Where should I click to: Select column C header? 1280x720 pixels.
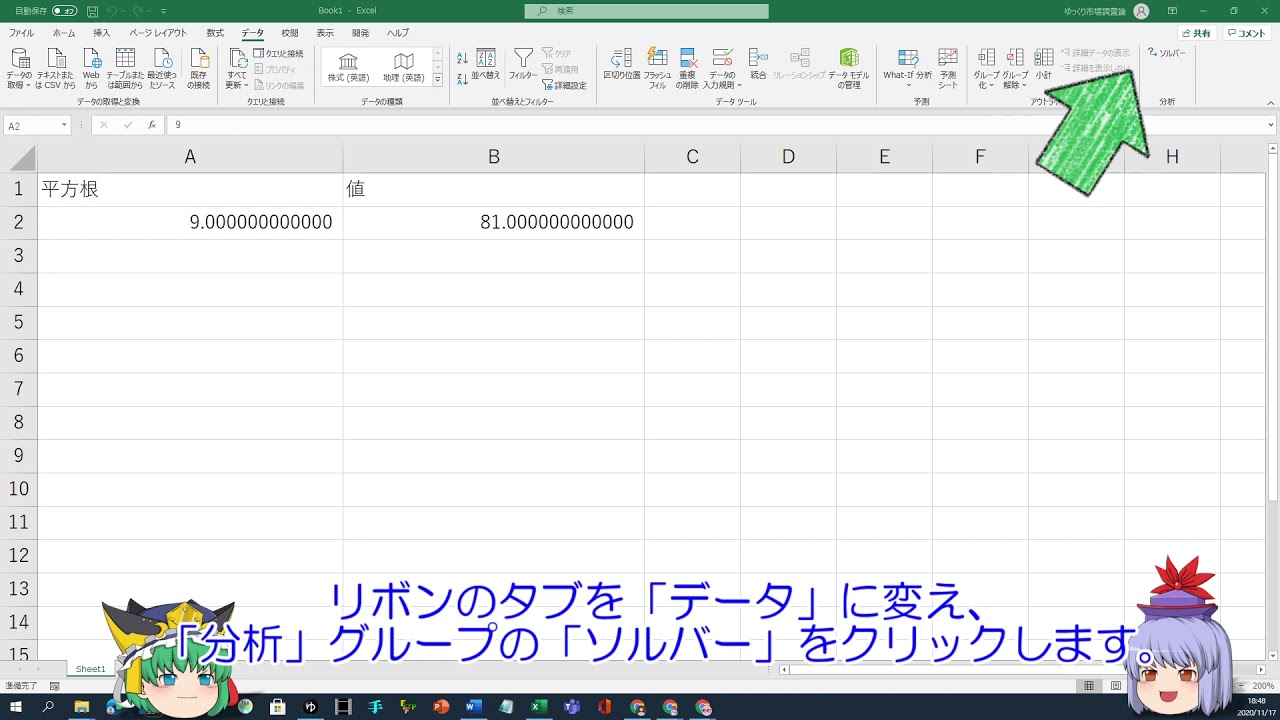692,157
